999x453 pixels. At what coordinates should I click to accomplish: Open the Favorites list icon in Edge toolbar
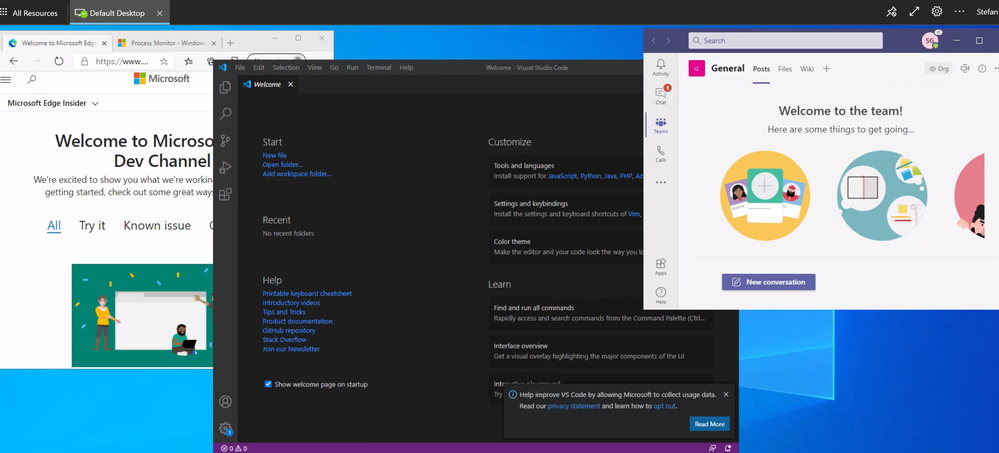point(189,61)
